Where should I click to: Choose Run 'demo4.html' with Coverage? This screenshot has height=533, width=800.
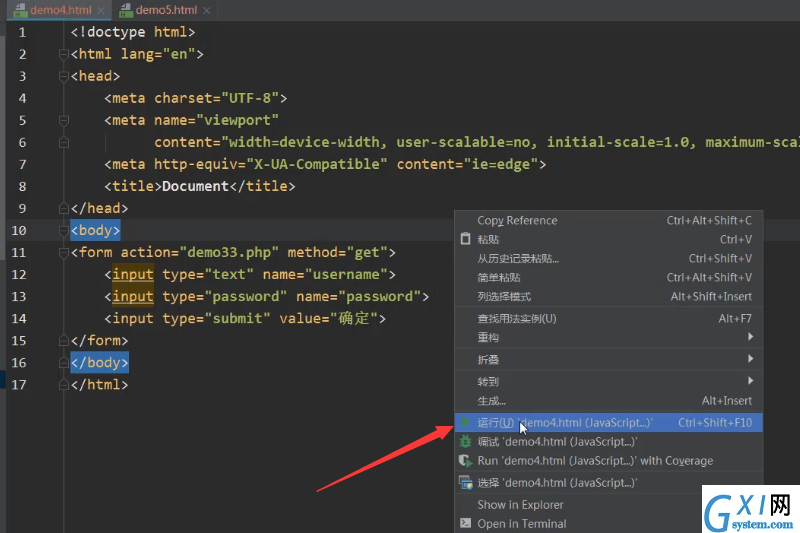(x=609, y=461)
